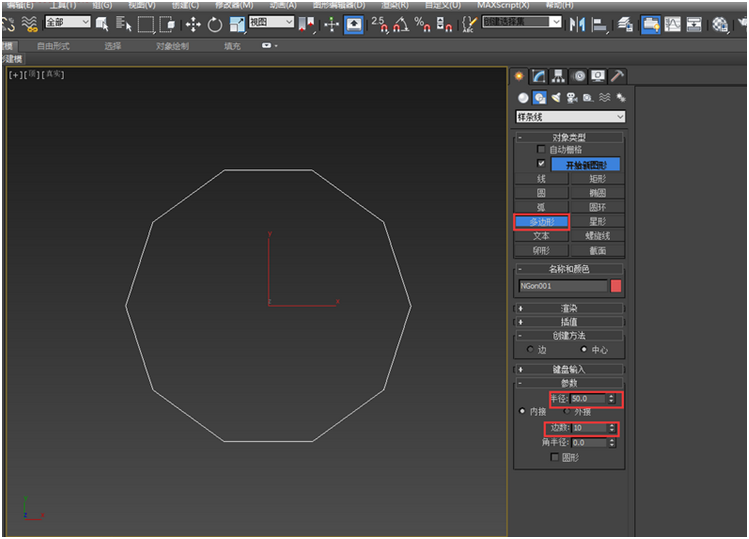Open the 对象绘制 ribbon tab
The width and height of the screenshot is (749, 539).
pyautogui.click(x=172, y=46)
